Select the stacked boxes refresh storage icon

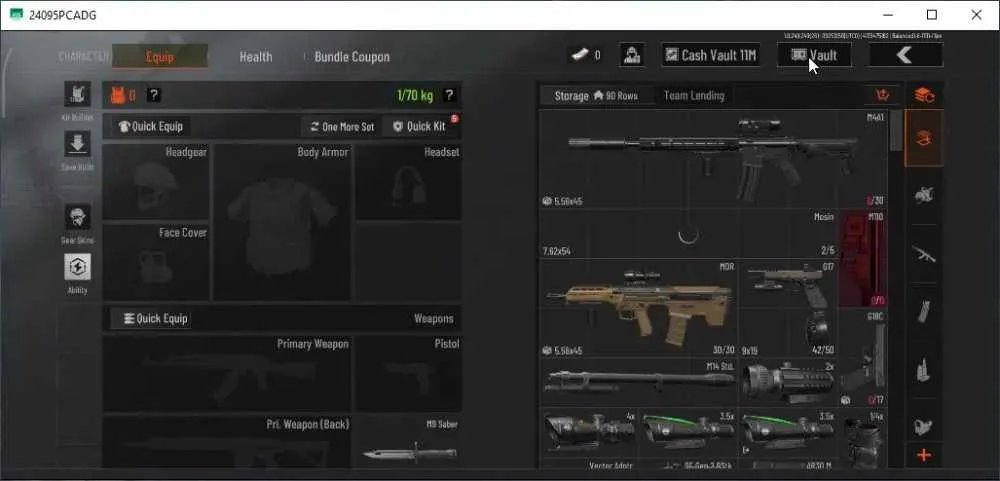pyautogui.click(x=924, y=95)
